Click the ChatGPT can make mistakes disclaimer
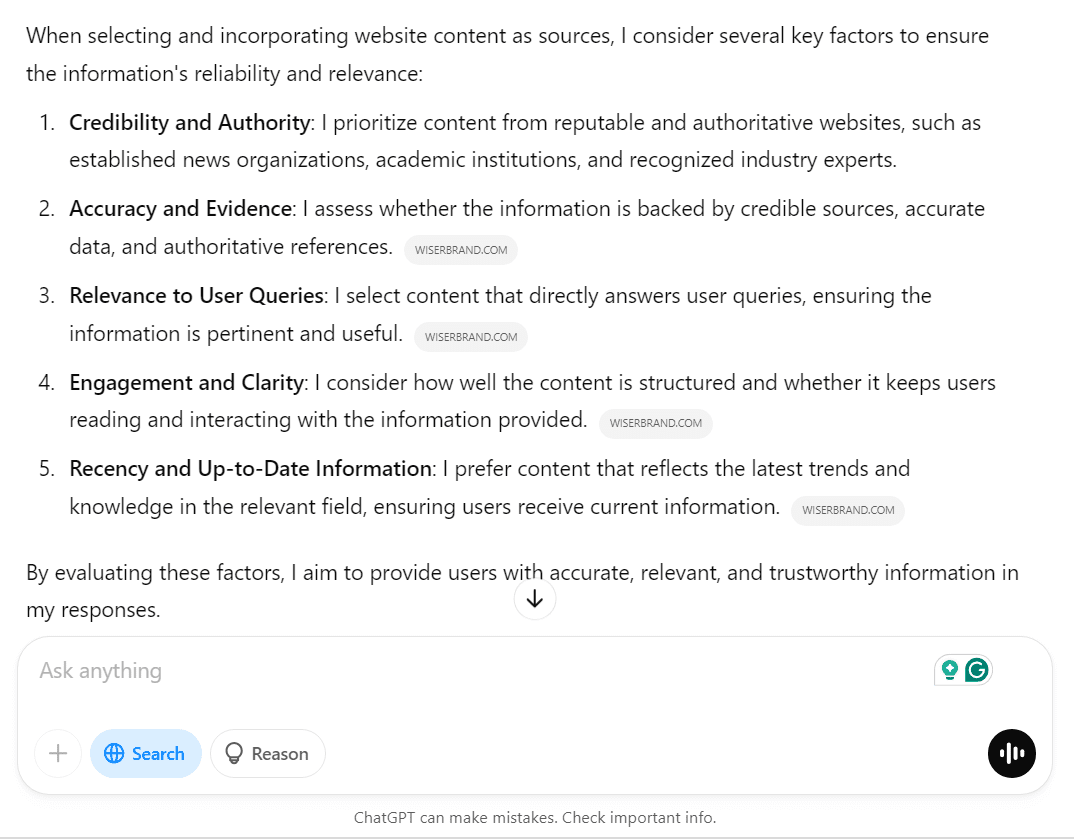Image resolution: width=1074 pixels, height=839 pixels. click(x=535, y=817)
